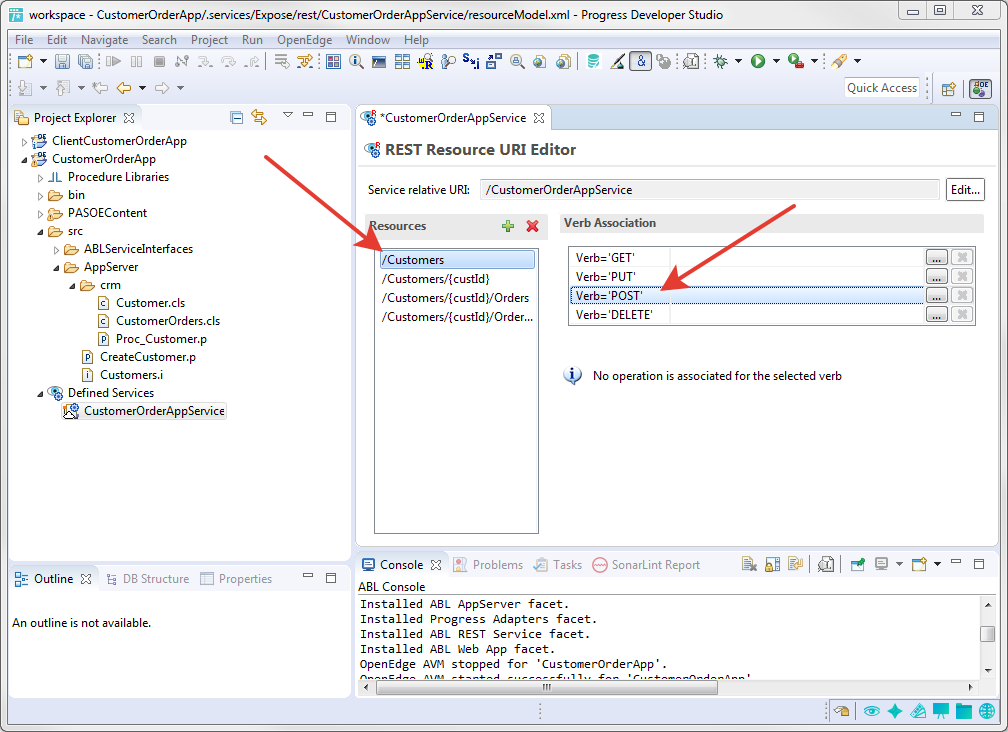Click the presentation board icon in status bar
The width and height of the screenshot is (1008, 732).
[x=940, y=711]
